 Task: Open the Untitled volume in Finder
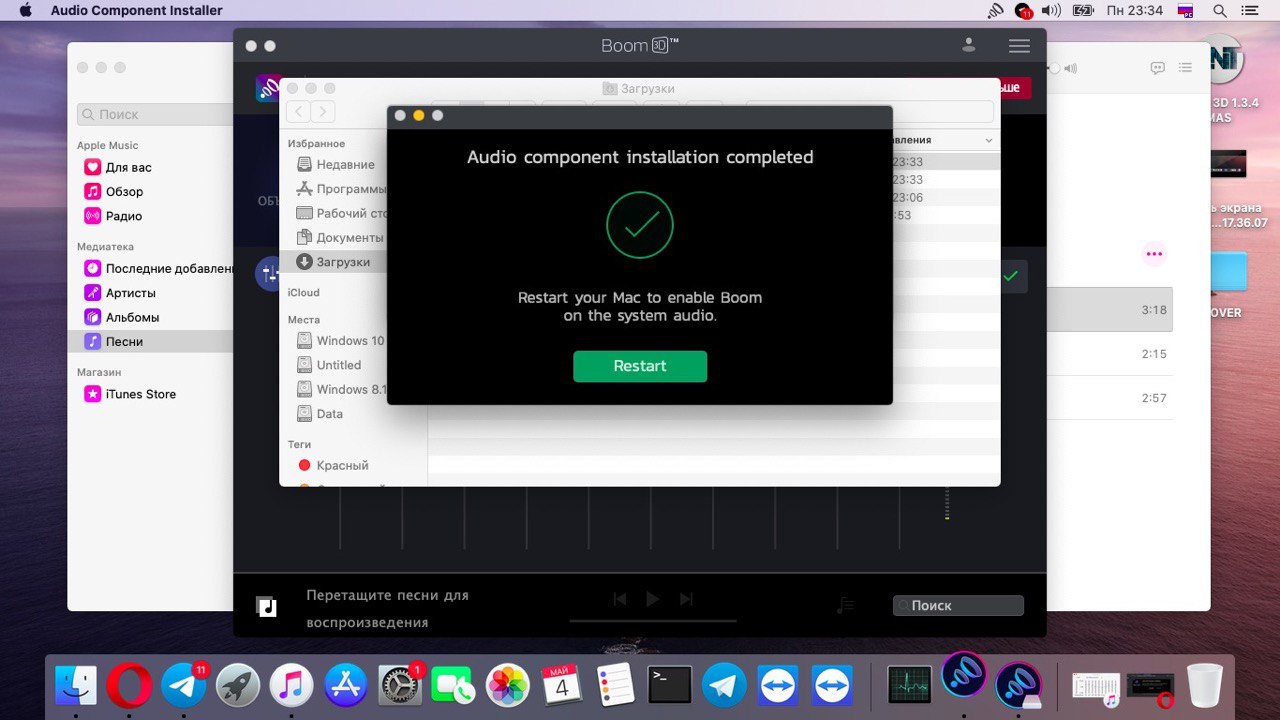[x=329, y=365]
